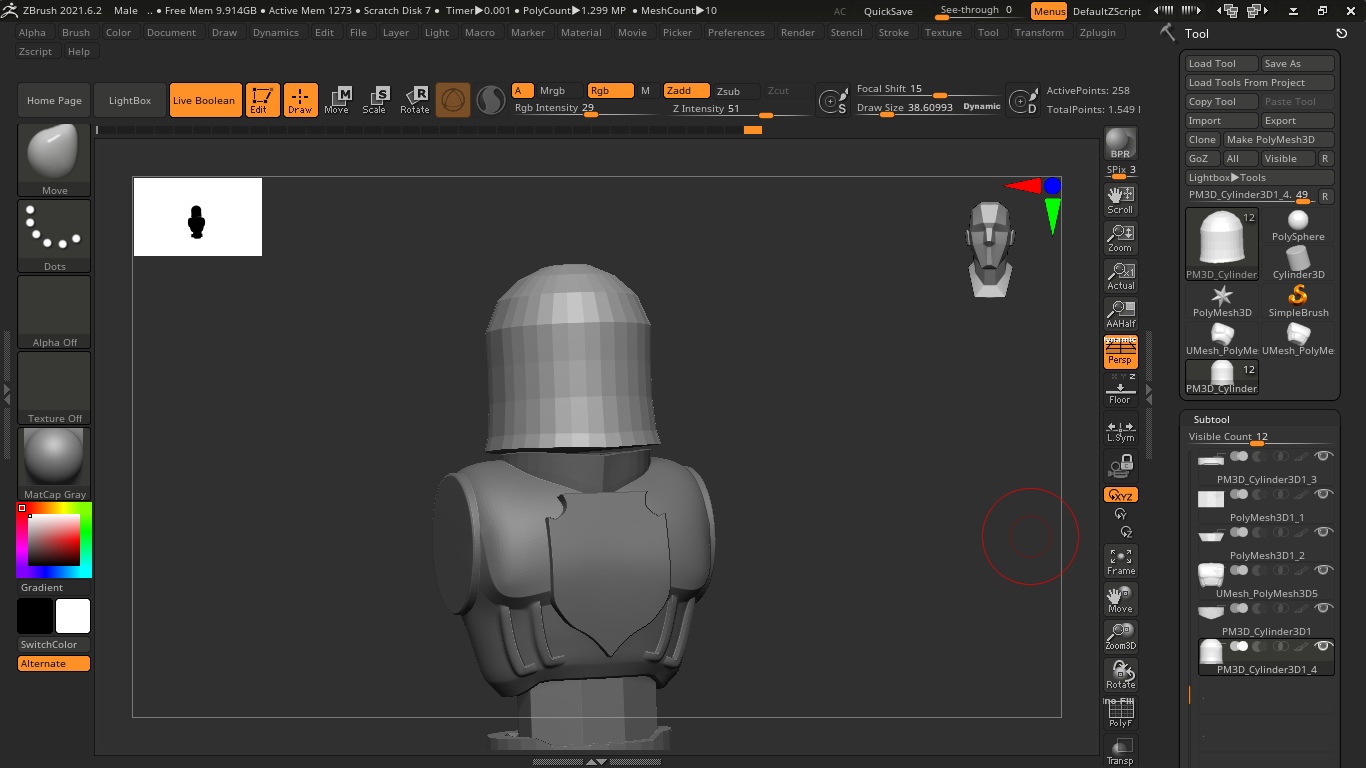Click the Load Tool button
The width and height of the screenshot is (1366, 768).
[1221, 63]
